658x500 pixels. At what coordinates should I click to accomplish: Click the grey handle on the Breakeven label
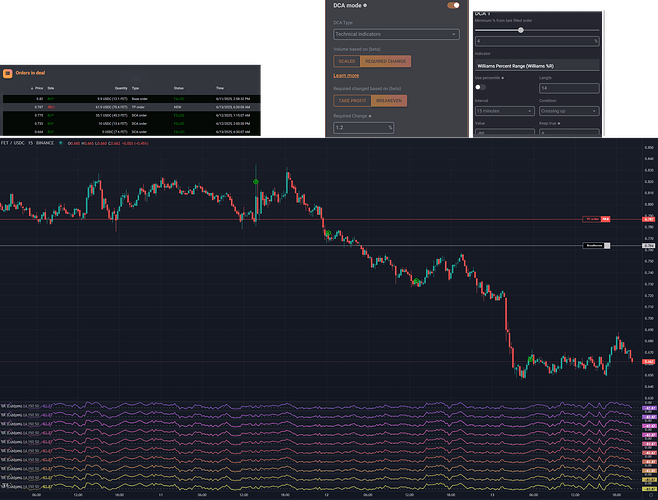[607, 246]
